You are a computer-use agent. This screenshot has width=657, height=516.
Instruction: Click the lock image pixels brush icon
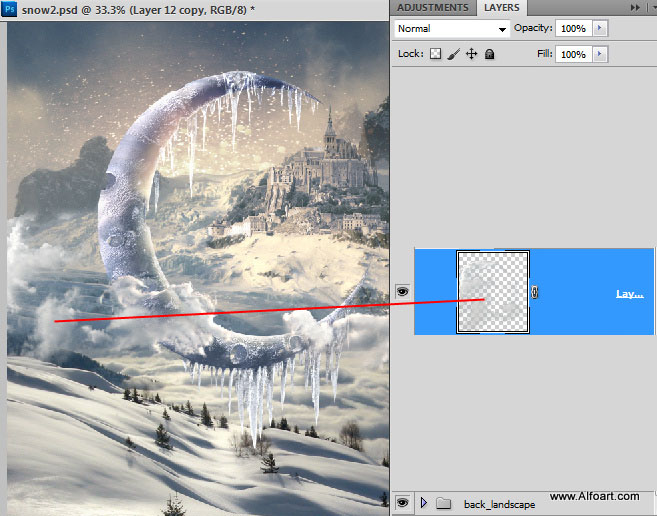pos(453,54)
